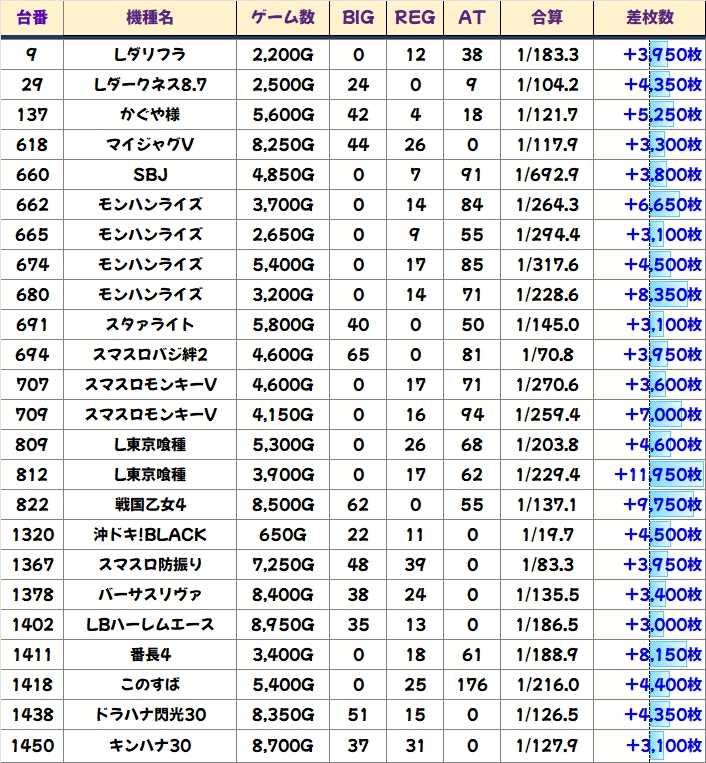The width and height of the screenshot is (706, 763).
Task: Click machine number 809
Action: [x=32, y=445]
